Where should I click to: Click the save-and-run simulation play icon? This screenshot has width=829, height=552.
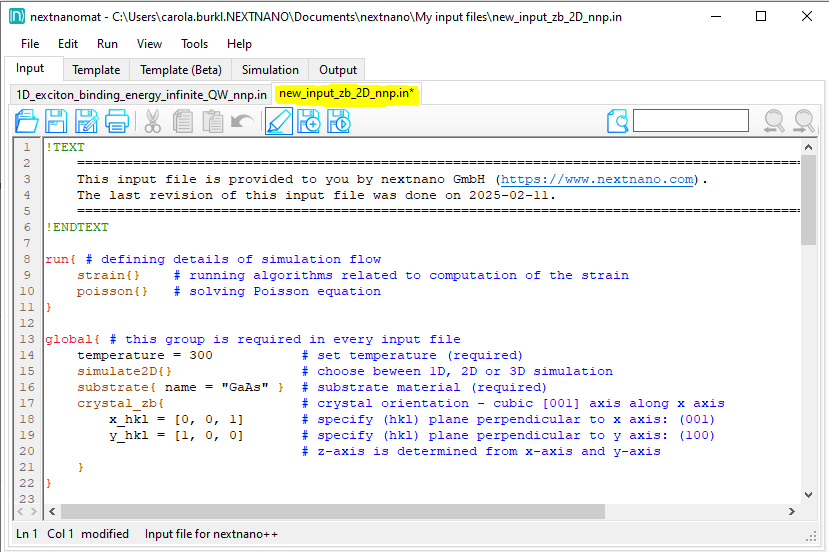pos(339,122)
